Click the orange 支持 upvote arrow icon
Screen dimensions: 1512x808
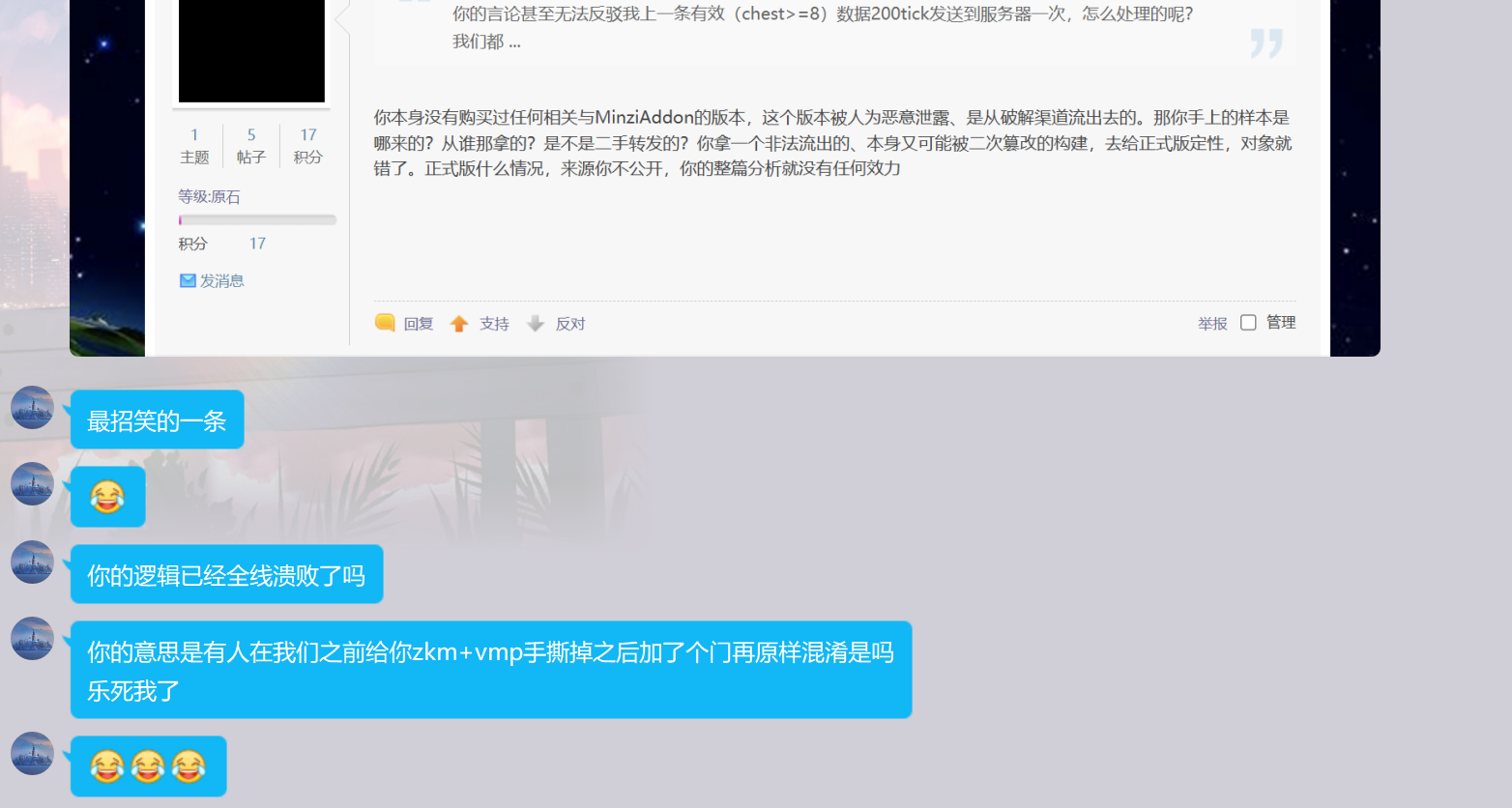(x=459, y=324)
